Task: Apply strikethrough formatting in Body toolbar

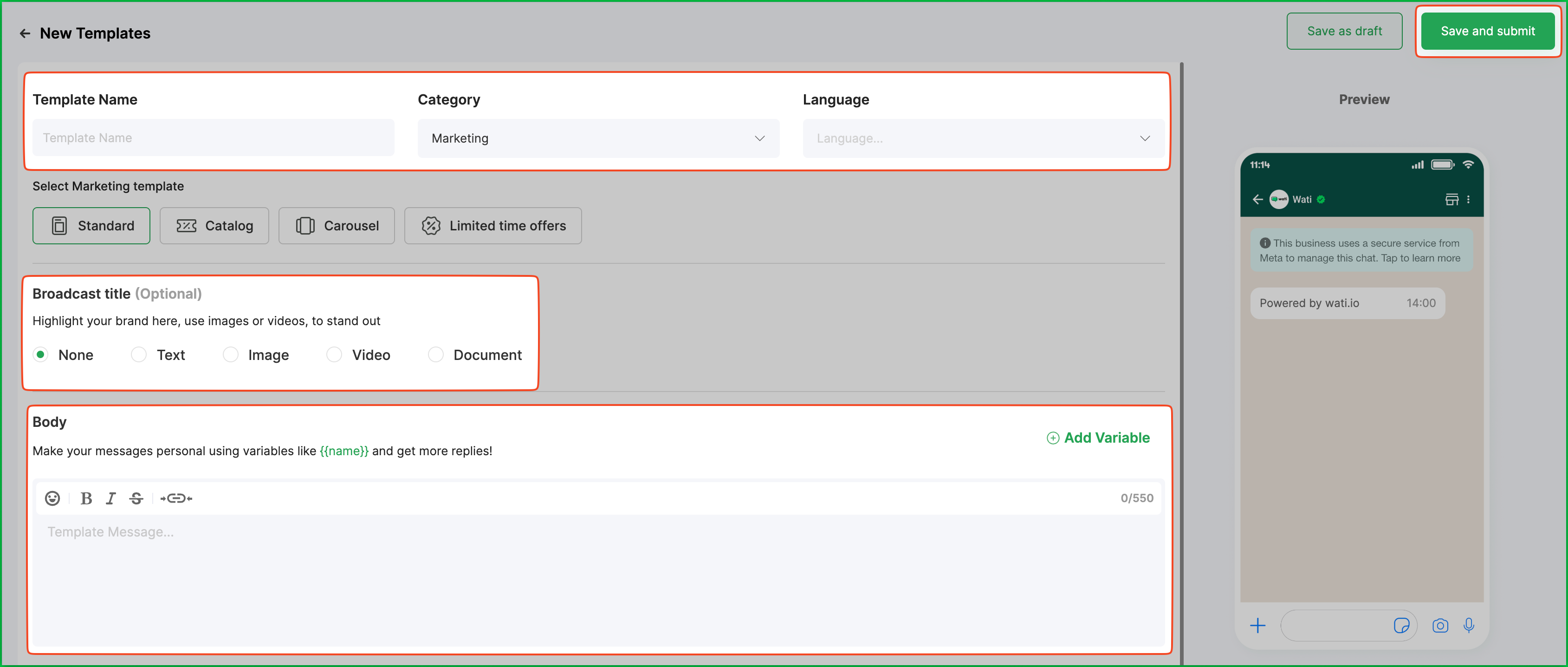Action: pos(136,498)
